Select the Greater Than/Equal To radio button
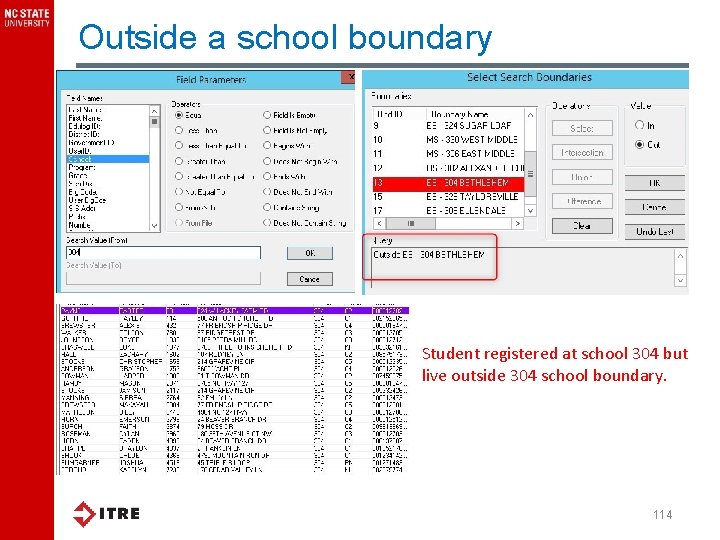This screenshot has width=720, height=540. [x=180, y=176]
